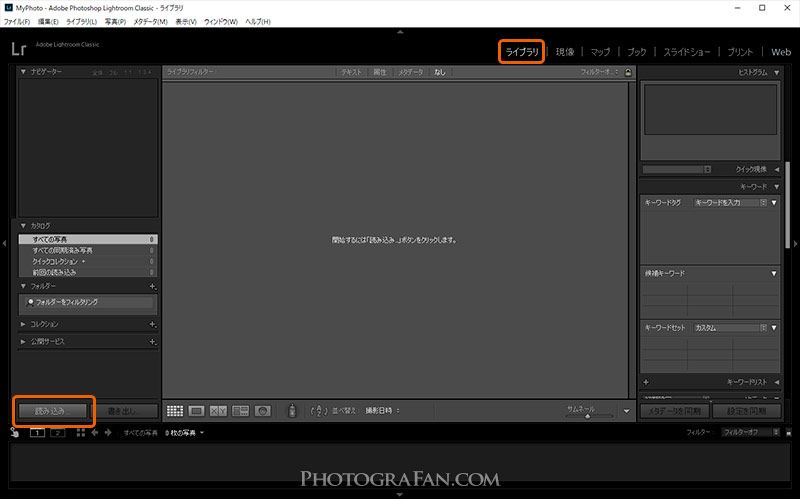The width and height of the screenshot is (800, 499).
Task: Select Text filter in library filter bar
Action: pyautogui.click(x=351, y=72)
